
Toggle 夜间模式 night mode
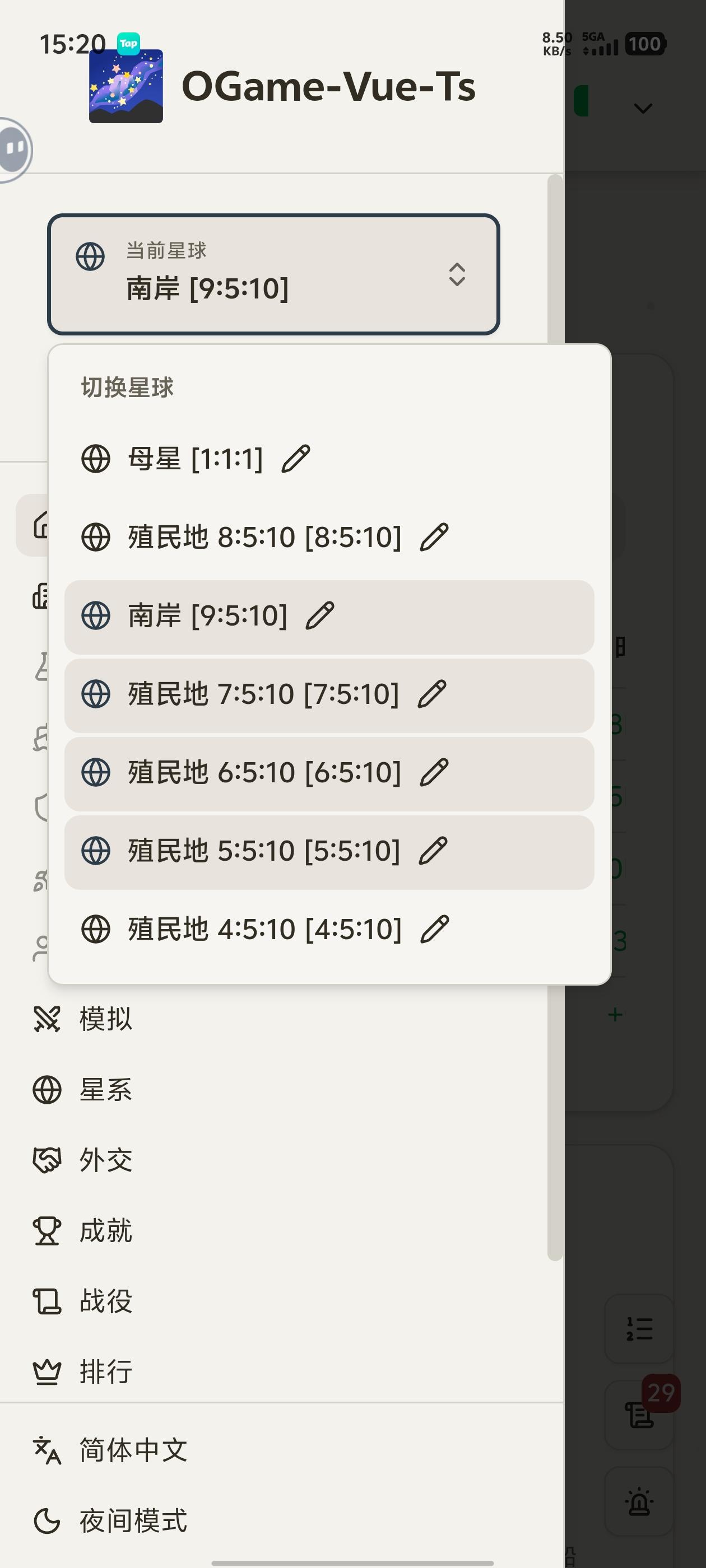pyautogui.click(x=133, y=1520)
